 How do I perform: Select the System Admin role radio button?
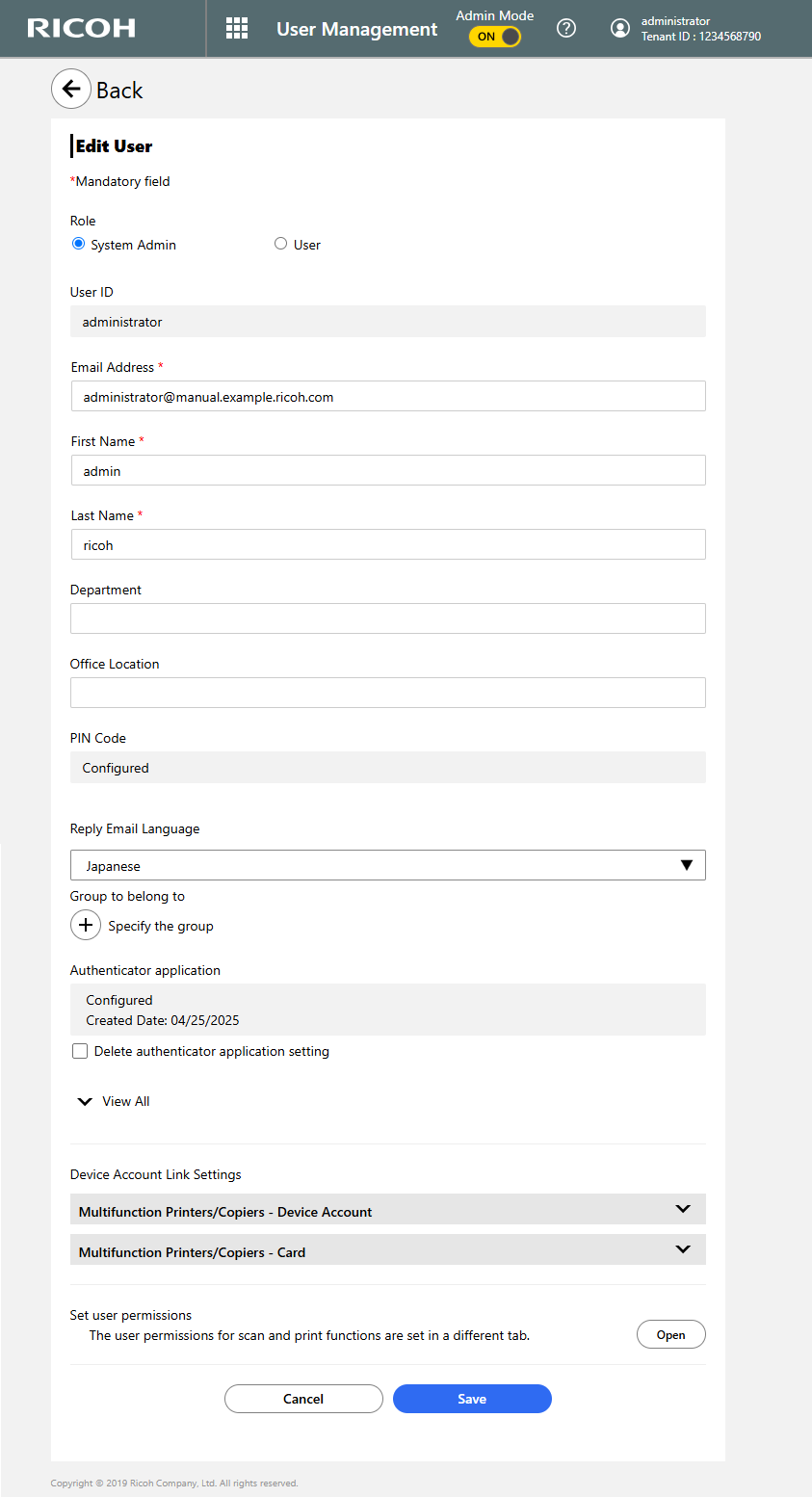pyautogui.click(x=79, y=244)
